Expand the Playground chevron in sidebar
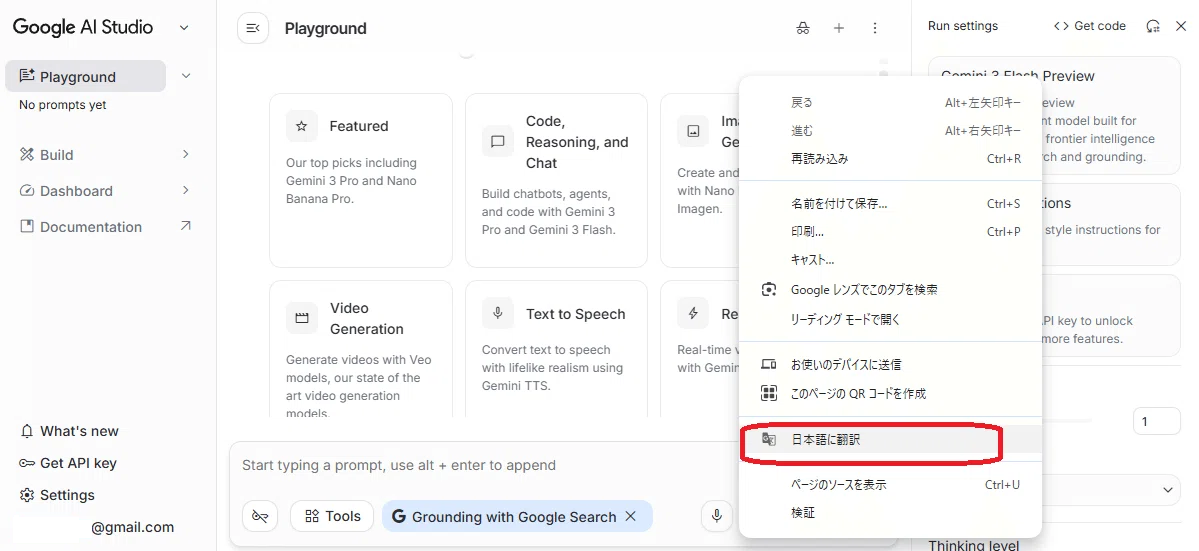 click(x=186, y=76)
